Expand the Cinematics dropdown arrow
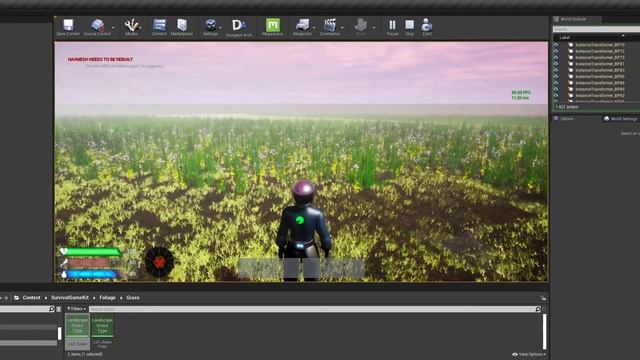 pyautogui.click(x=342, y=28)
